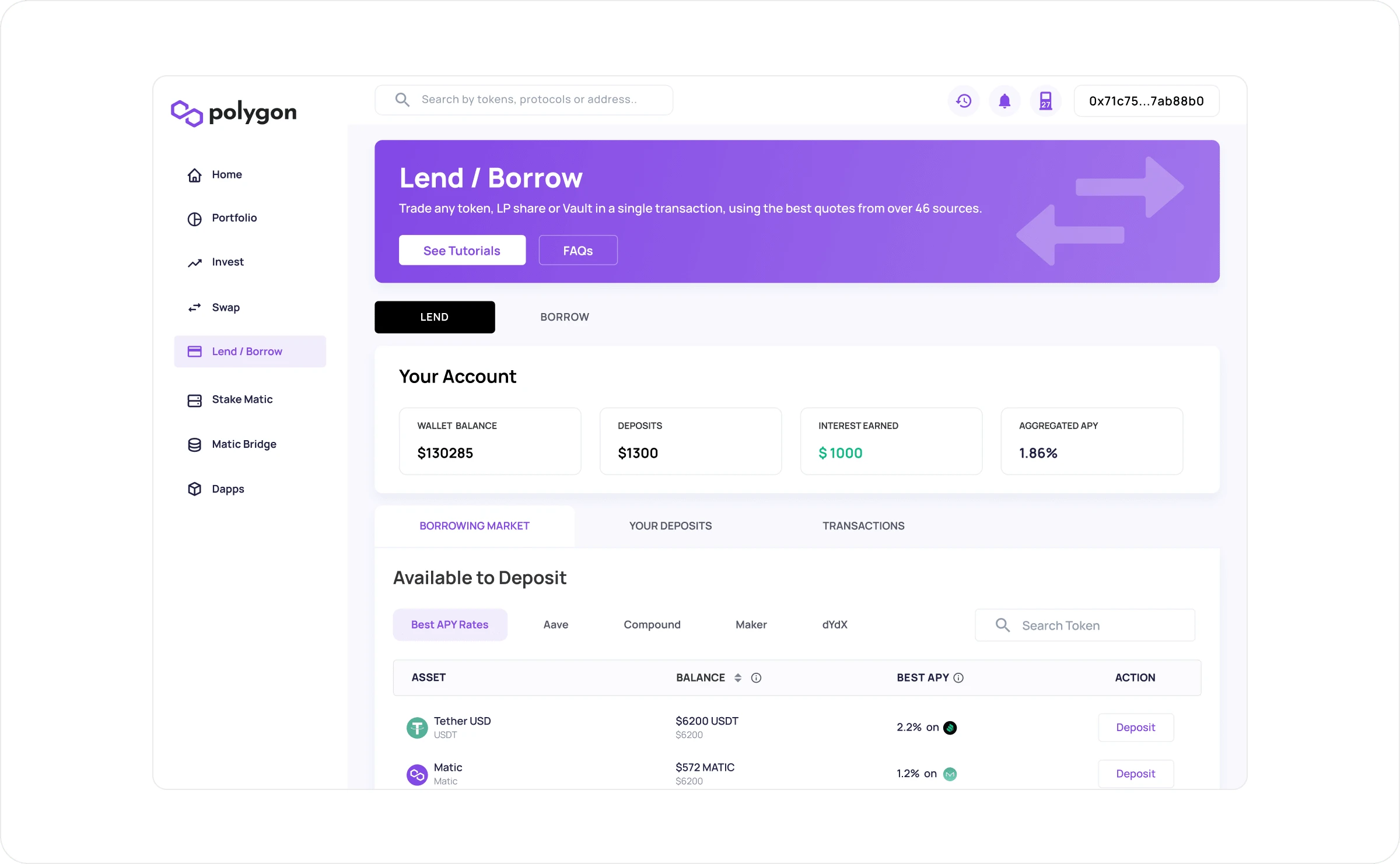Click the Wallet Balance $130285 card
Screen dimensions: 1400x864
pos(490,441)
